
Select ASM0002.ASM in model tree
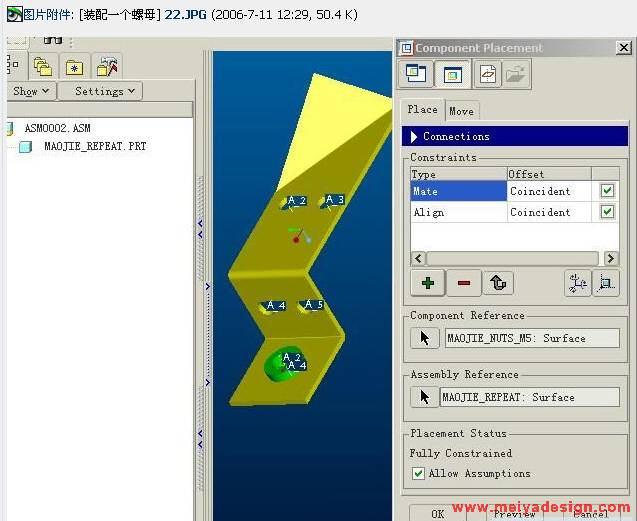tap(58, 128)
